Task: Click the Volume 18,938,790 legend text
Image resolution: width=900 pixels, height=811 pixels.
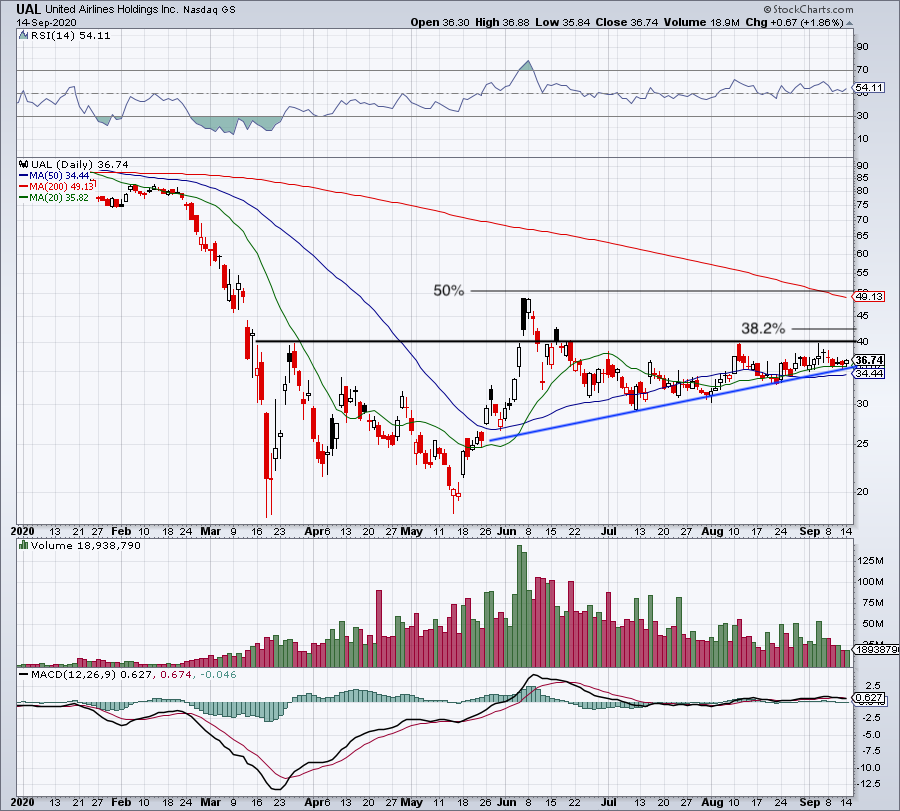Action: point(86,545)
